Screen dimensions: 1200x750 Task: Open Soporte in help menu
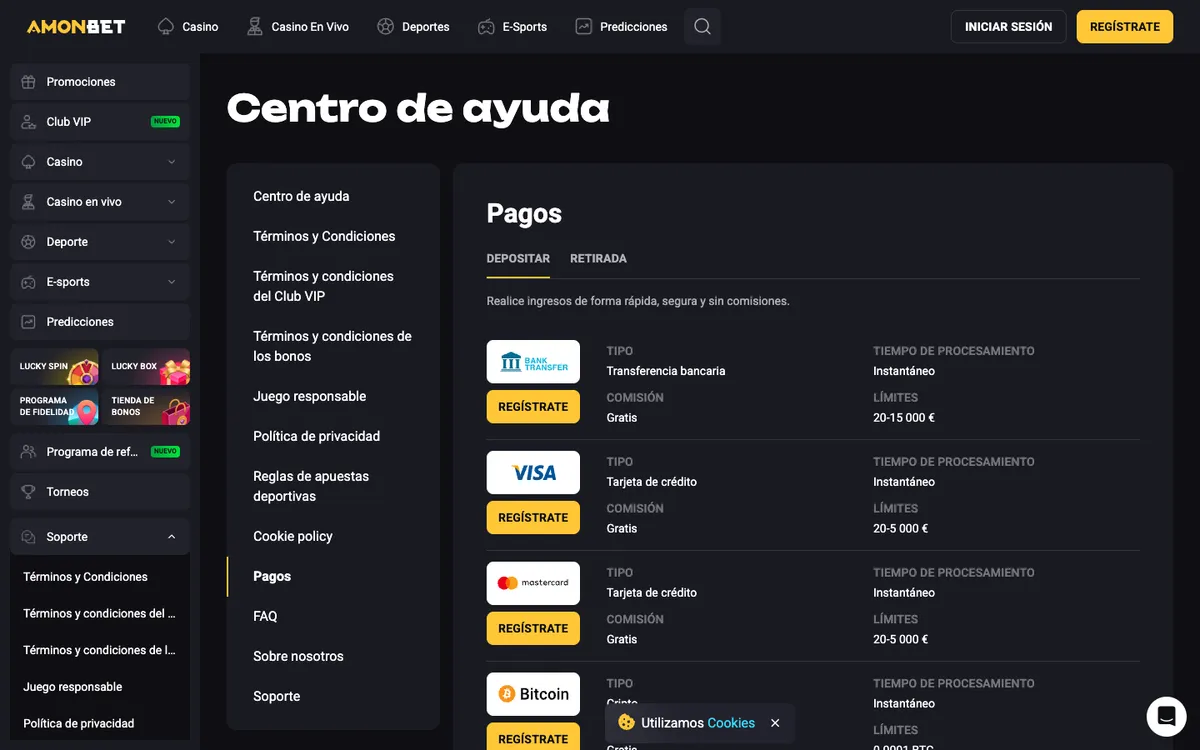(277, 697)
